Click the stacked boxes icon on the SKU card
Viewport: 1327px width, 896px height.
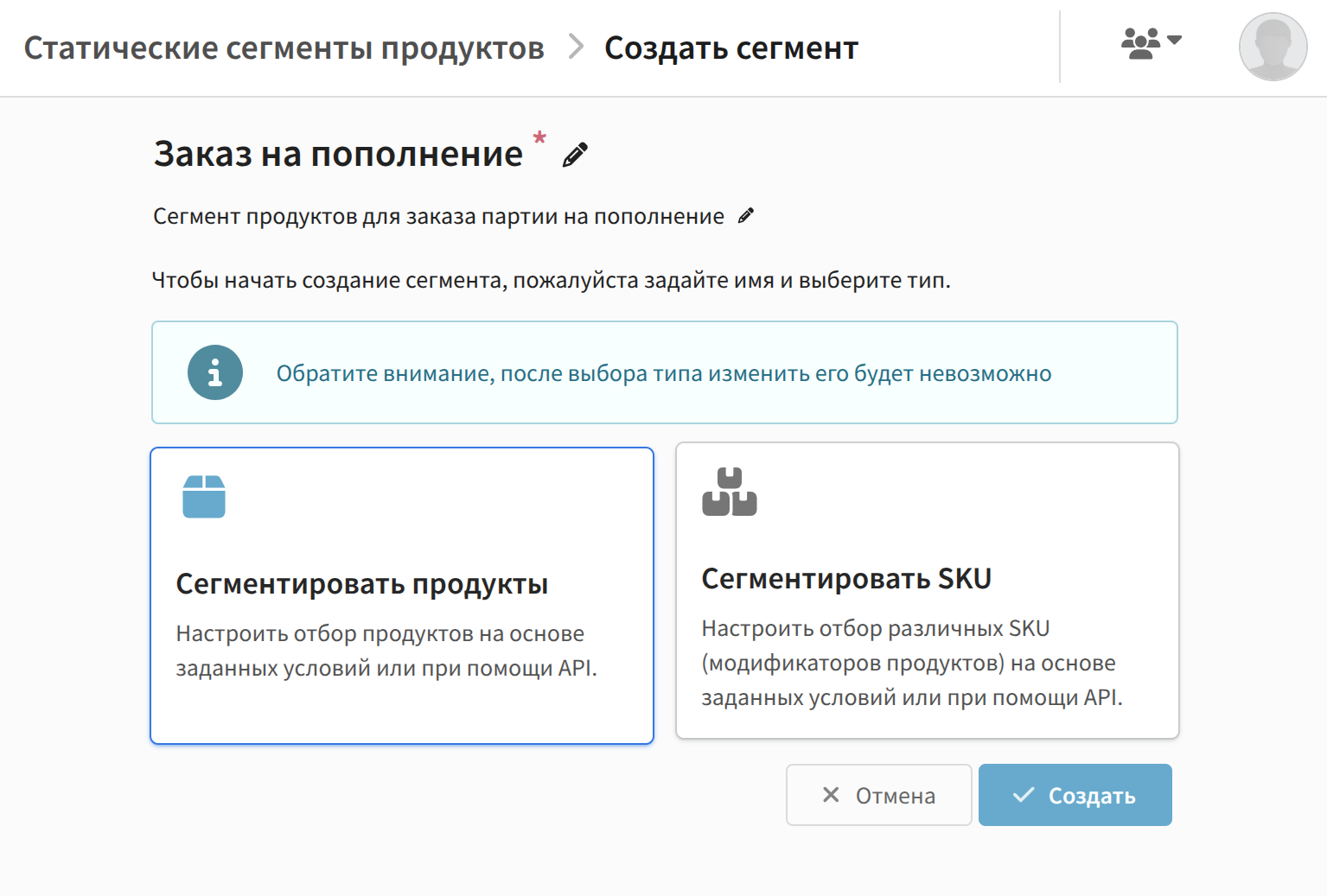[729, 492]
